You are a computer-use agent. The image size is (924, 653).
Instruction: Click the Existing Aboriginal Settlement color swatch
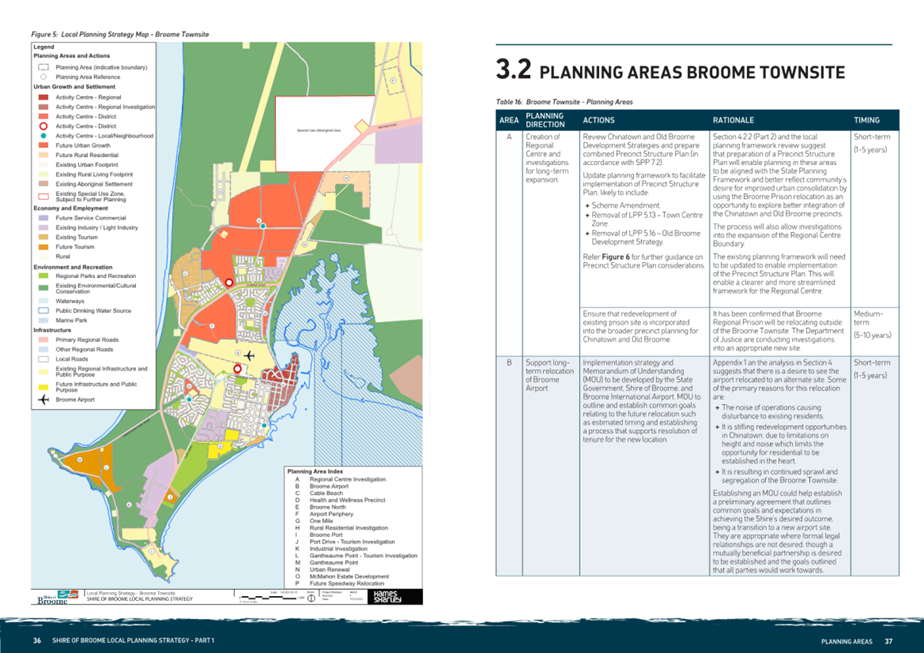click(44, 184)
